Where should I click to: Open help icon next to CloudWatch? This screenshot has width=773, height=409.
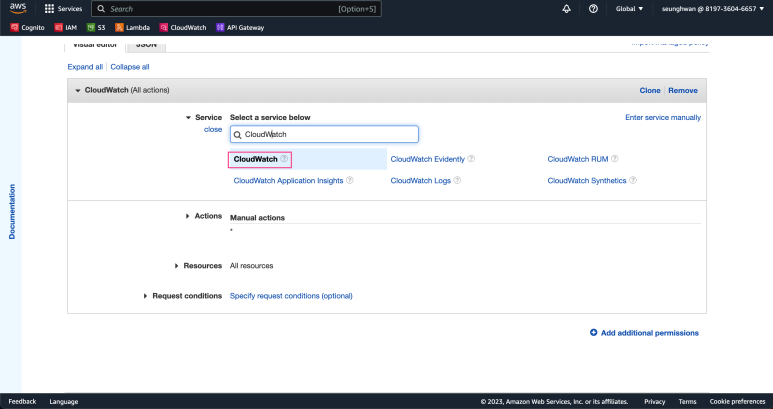284,159
